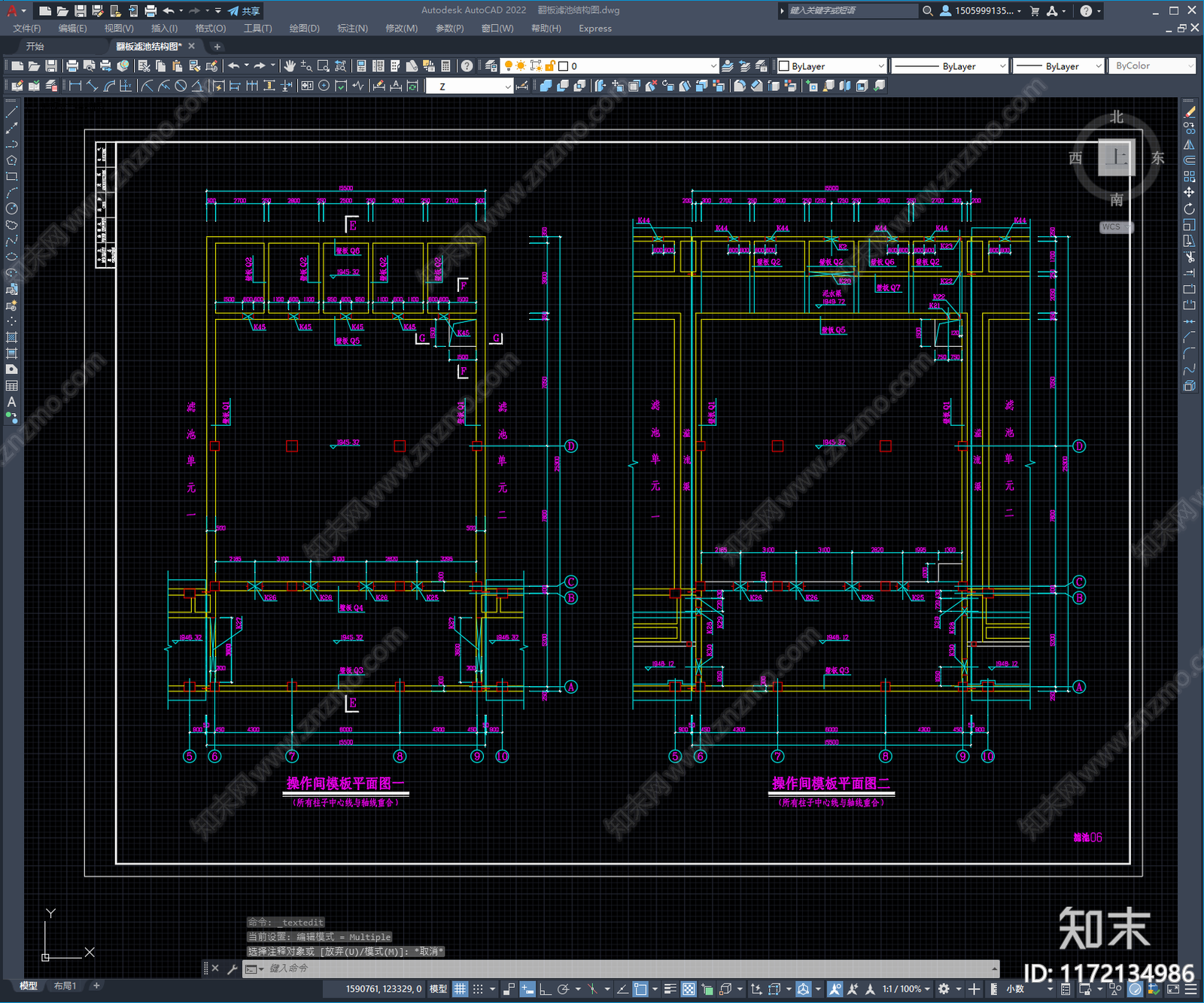Image resolution: width=1204 pixels, height=1003 pixels.
Task: Toggle the 模型 model space status button
Action: (x=438, y=989)
